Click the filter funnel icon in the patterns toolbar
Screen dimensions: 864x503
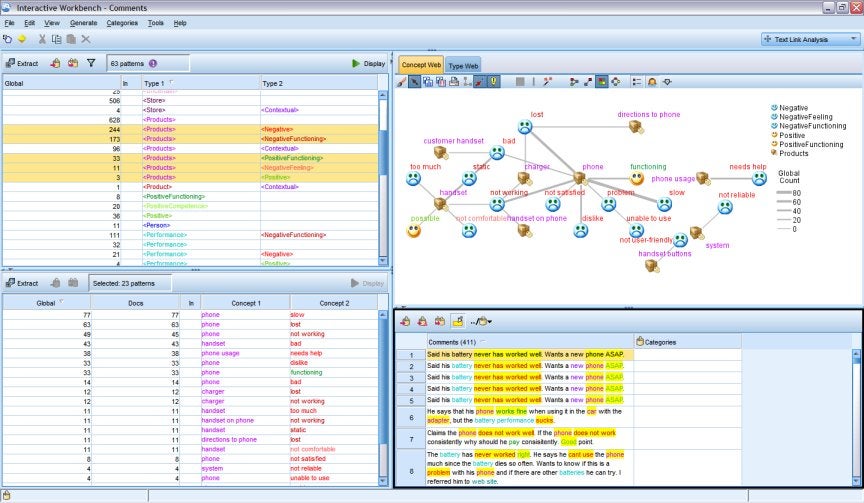pyautogui.click(x=91, y=63)
